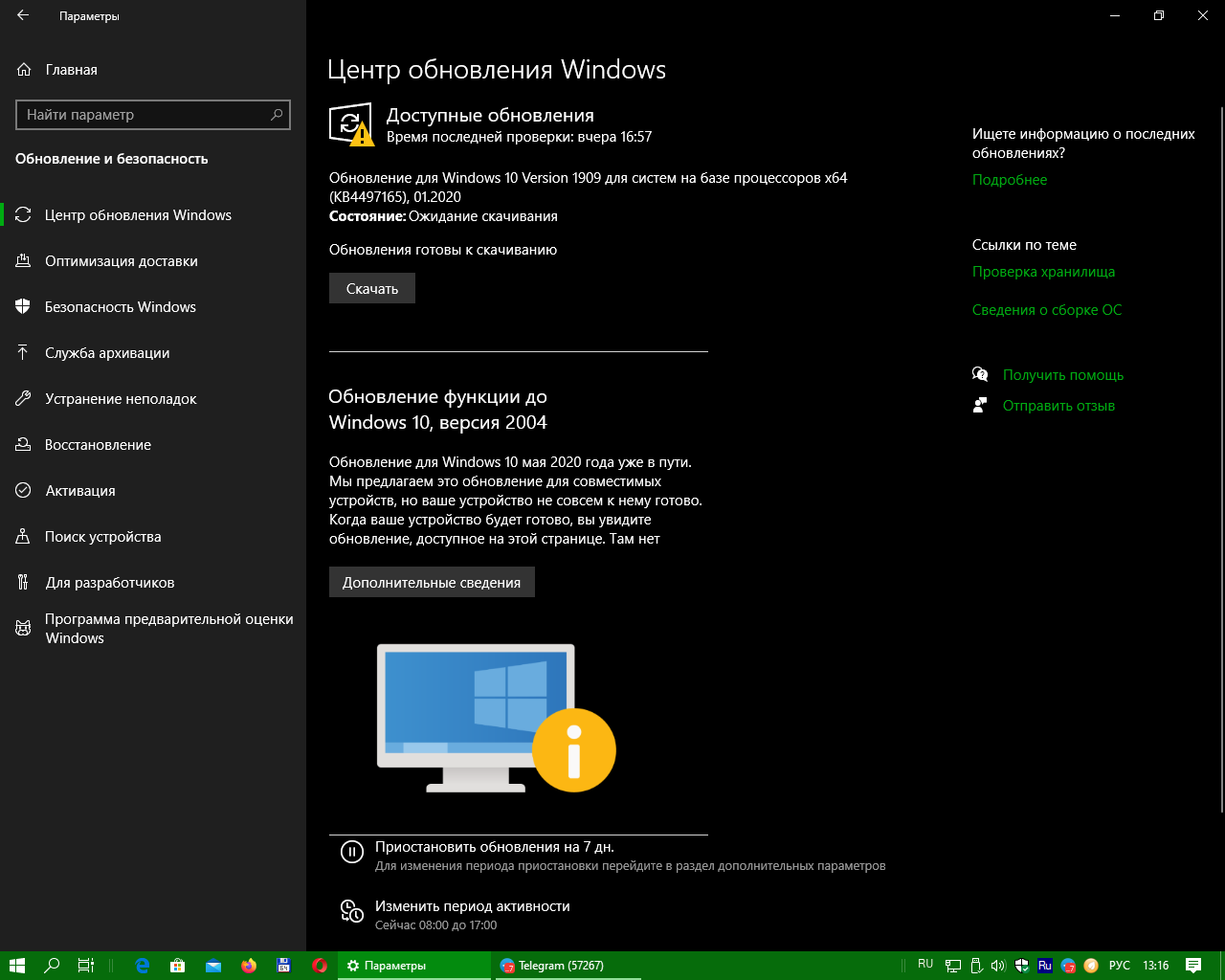Pause updates via Приостановить обновления на 7 дн.

pyautogui.click(x=494, y=847)
